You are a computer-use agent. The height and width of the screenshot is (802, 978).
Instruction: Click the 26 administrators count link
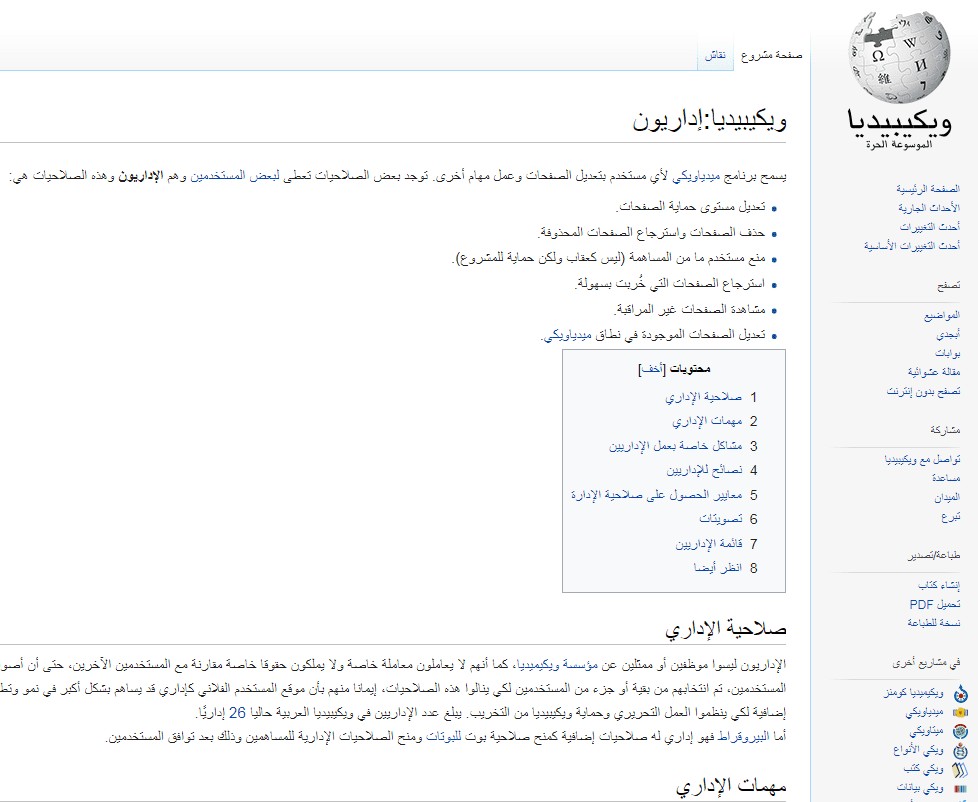[x=238, y=712]
